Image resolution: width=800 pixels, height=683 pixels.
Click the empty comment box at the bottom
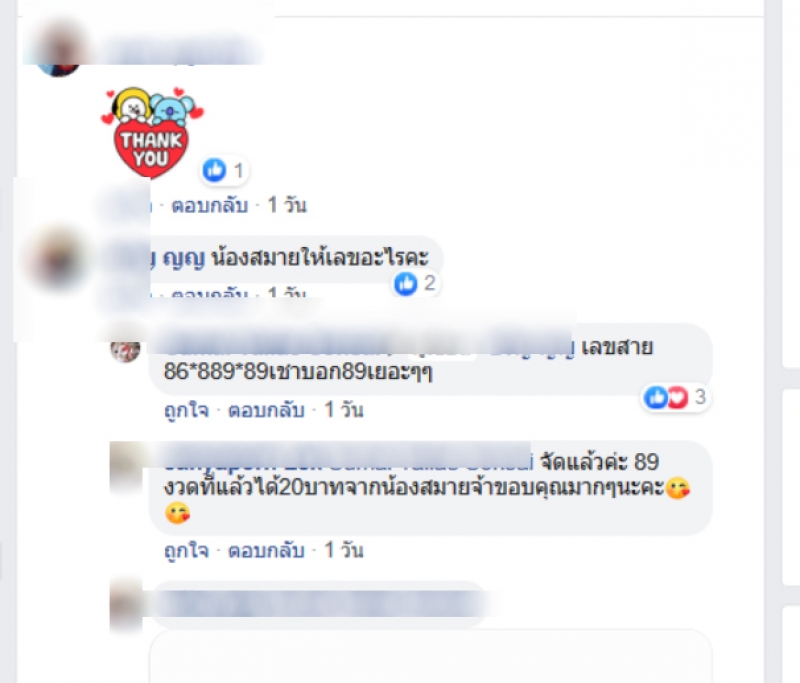click(x=430, y=656)
